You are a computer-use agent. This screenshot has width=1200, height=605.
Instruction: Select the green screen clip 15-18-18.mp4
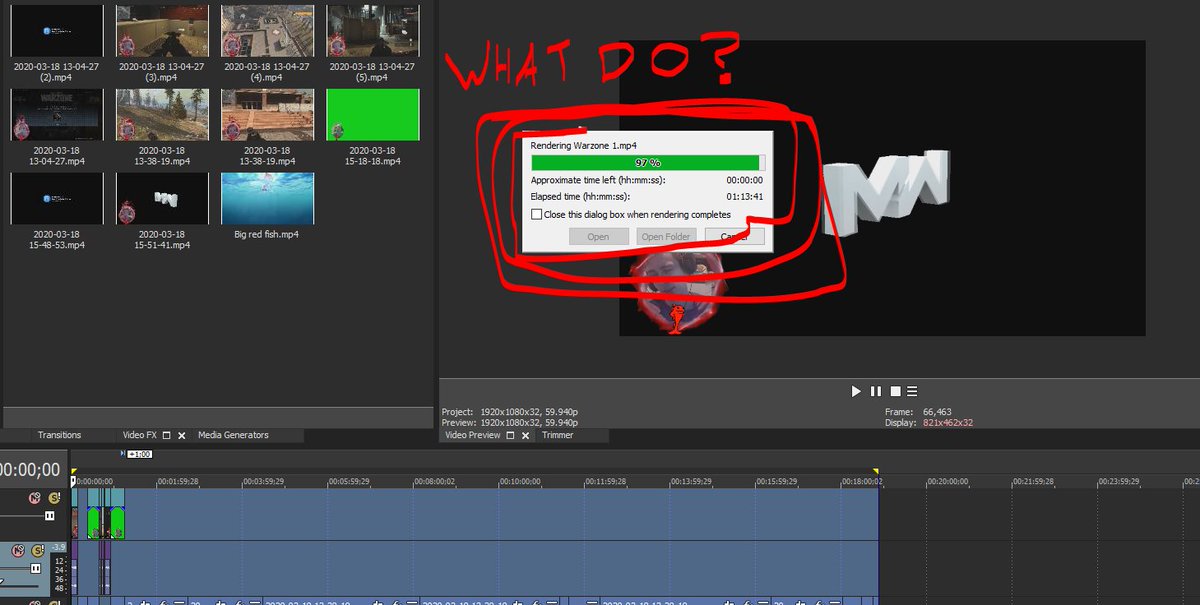tap(372, 114)
